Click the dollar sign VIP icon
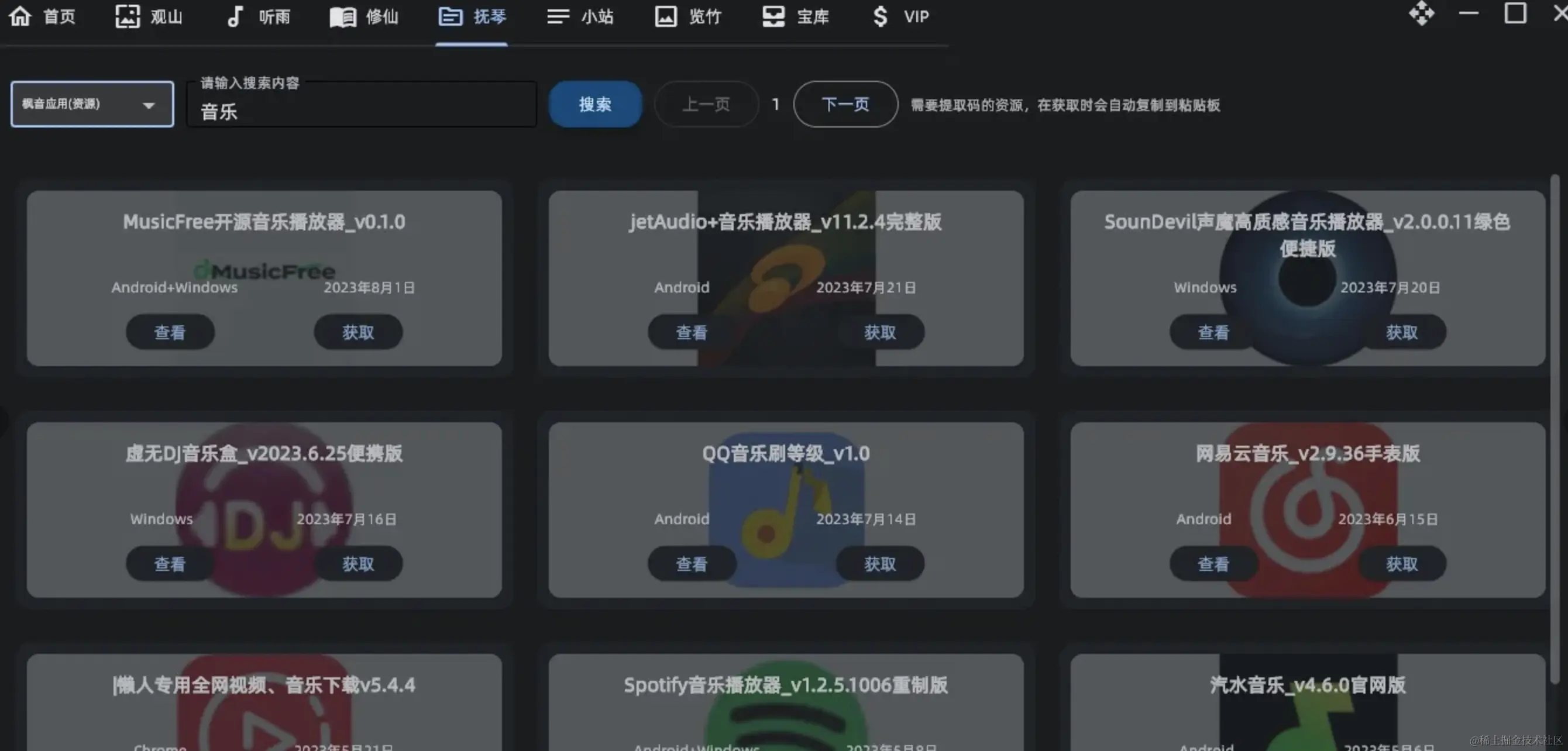Screen dimensions: 1568x751 [879, 16]
